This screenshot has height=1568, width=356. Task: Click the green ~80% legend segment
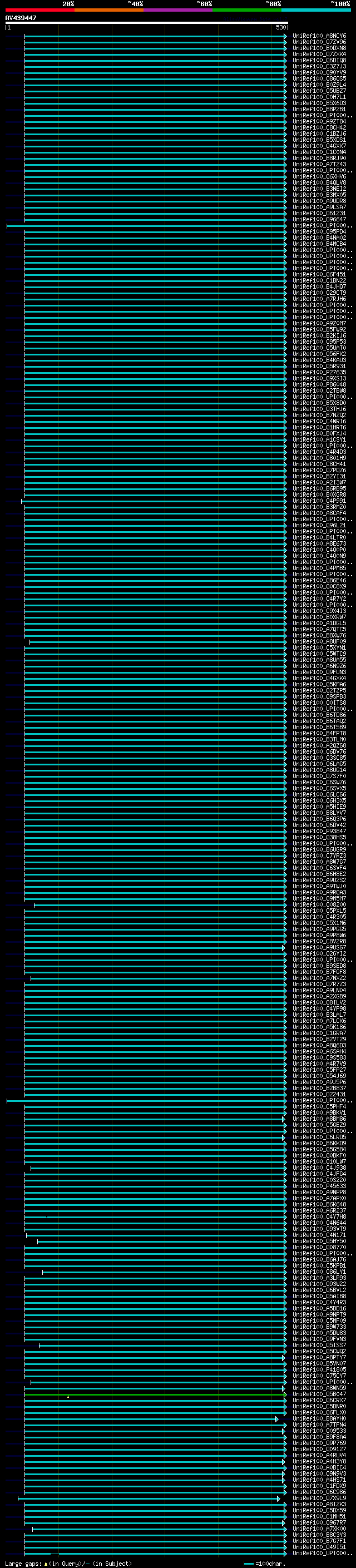pos(247,10)
